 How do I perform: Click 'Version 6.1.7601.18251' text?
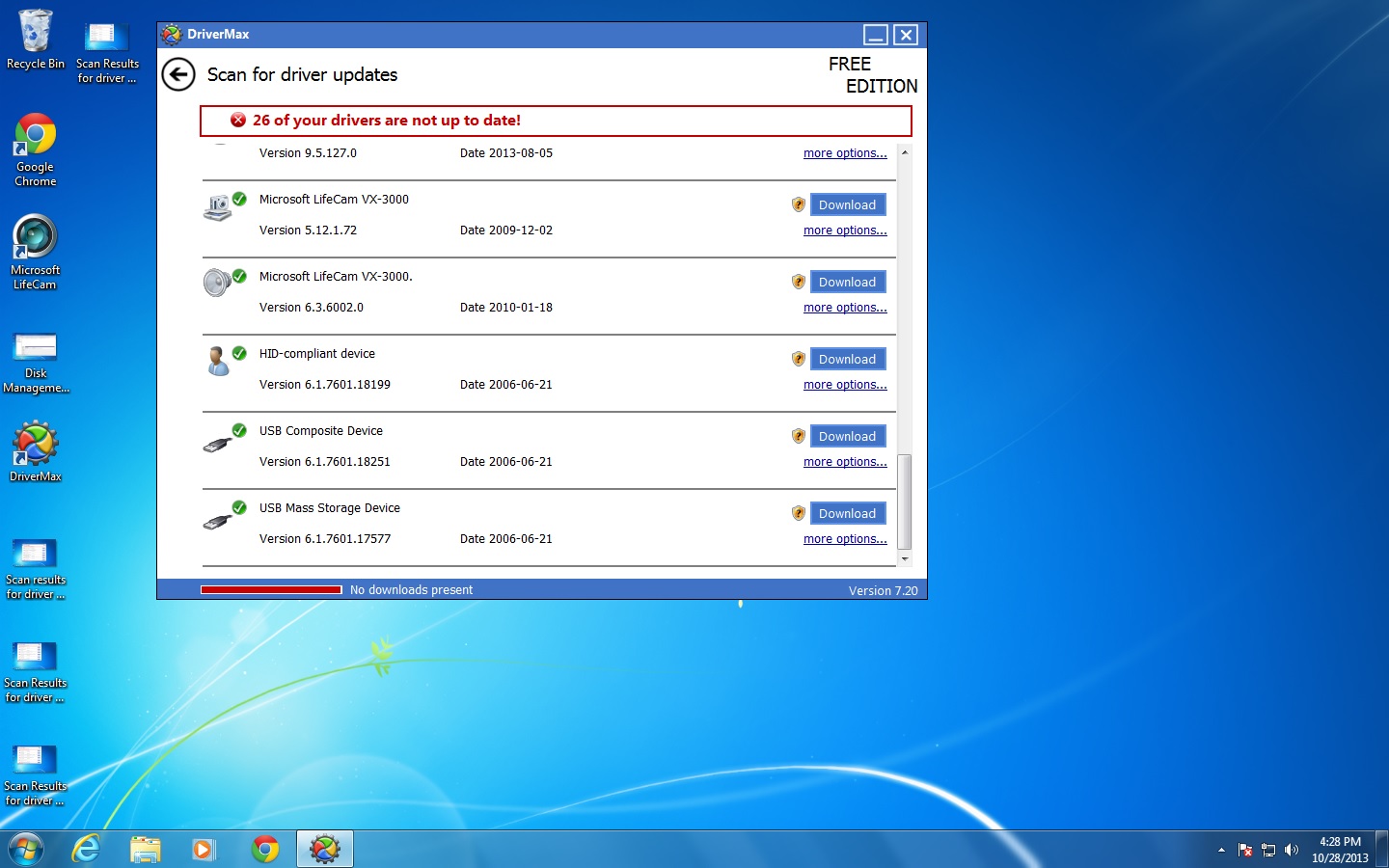coord(325,462)
